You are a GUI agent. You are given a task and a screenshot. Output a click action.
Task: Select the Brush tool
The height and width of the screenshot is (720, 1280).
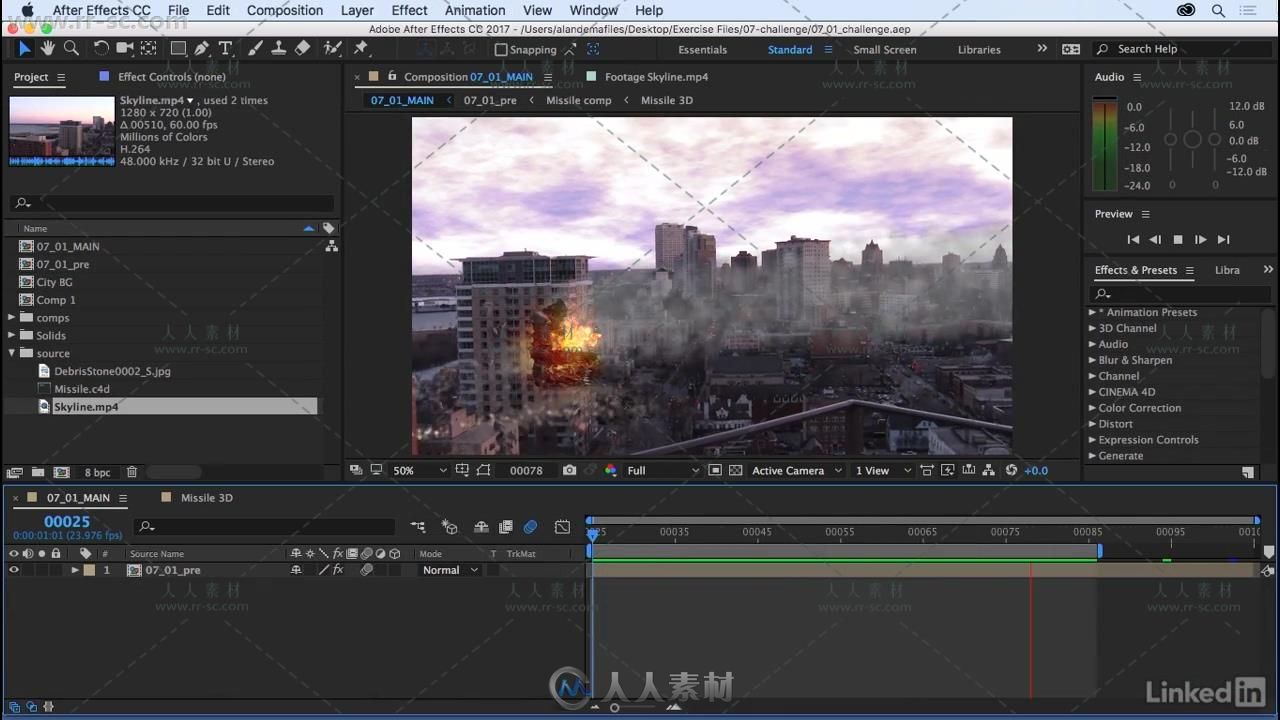[255, 48]
